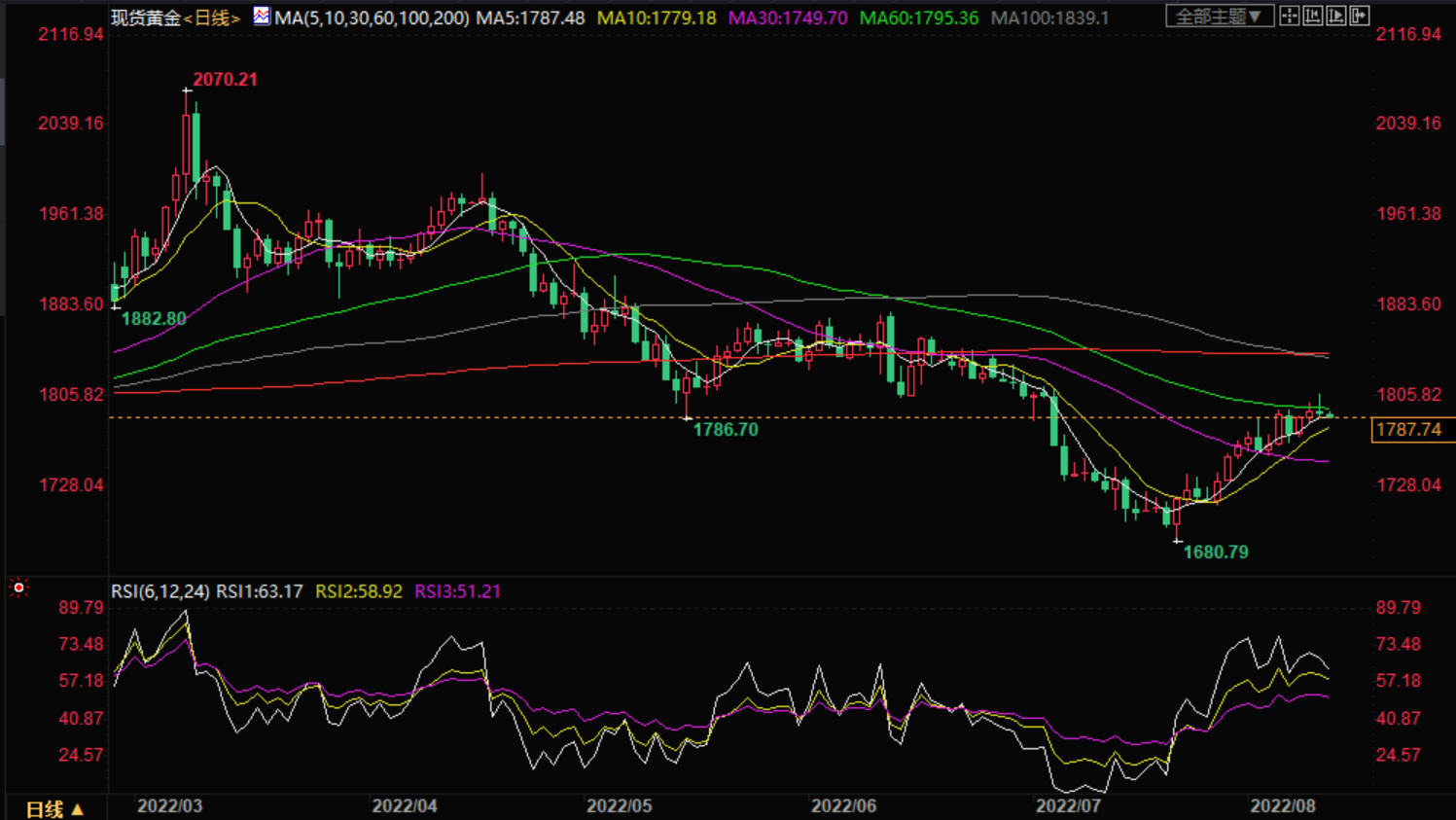Select the MA(5,10,30,60,100,200) indicator label
The height and width of the screenshot is (820, 1456).
coord(372,18)
